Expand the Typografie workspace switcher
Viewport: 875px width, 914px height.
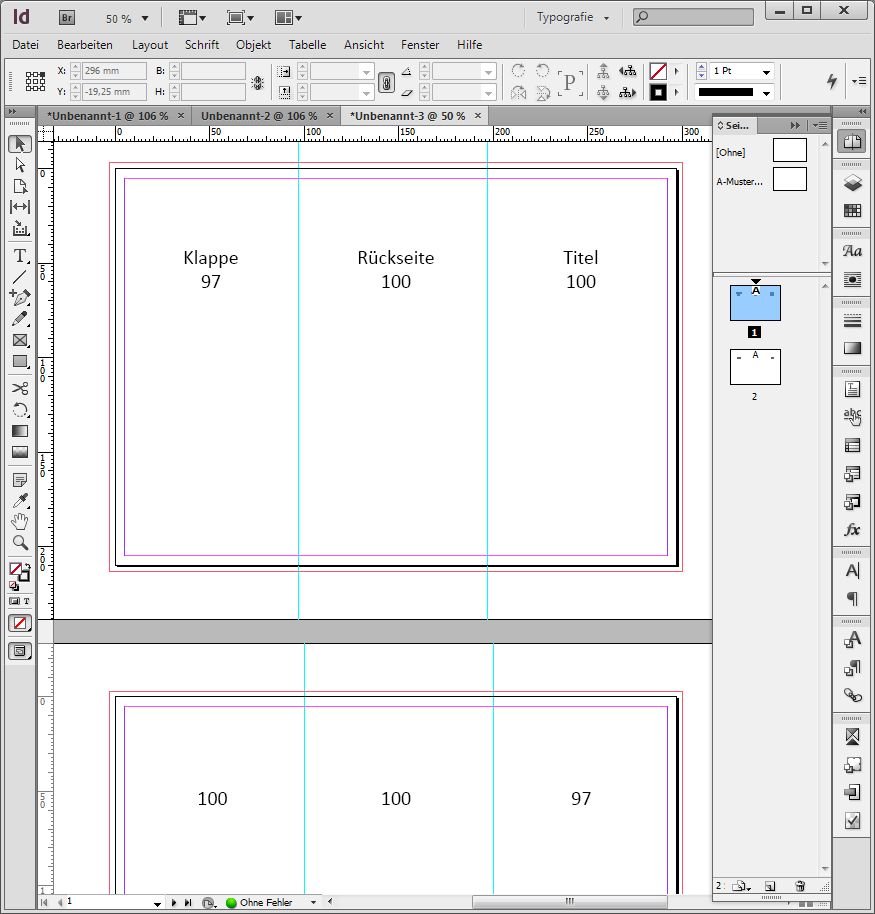pyautogui.click(x=572, y=18)
